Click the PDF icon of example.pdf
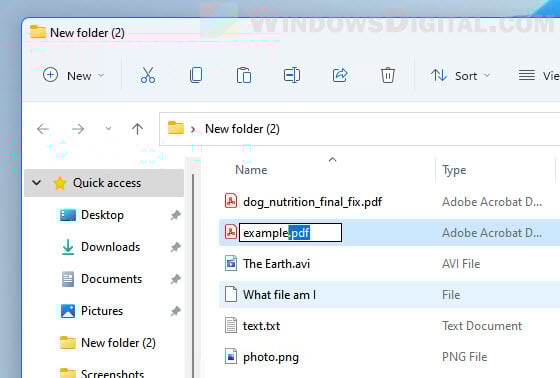 point(231,232)
